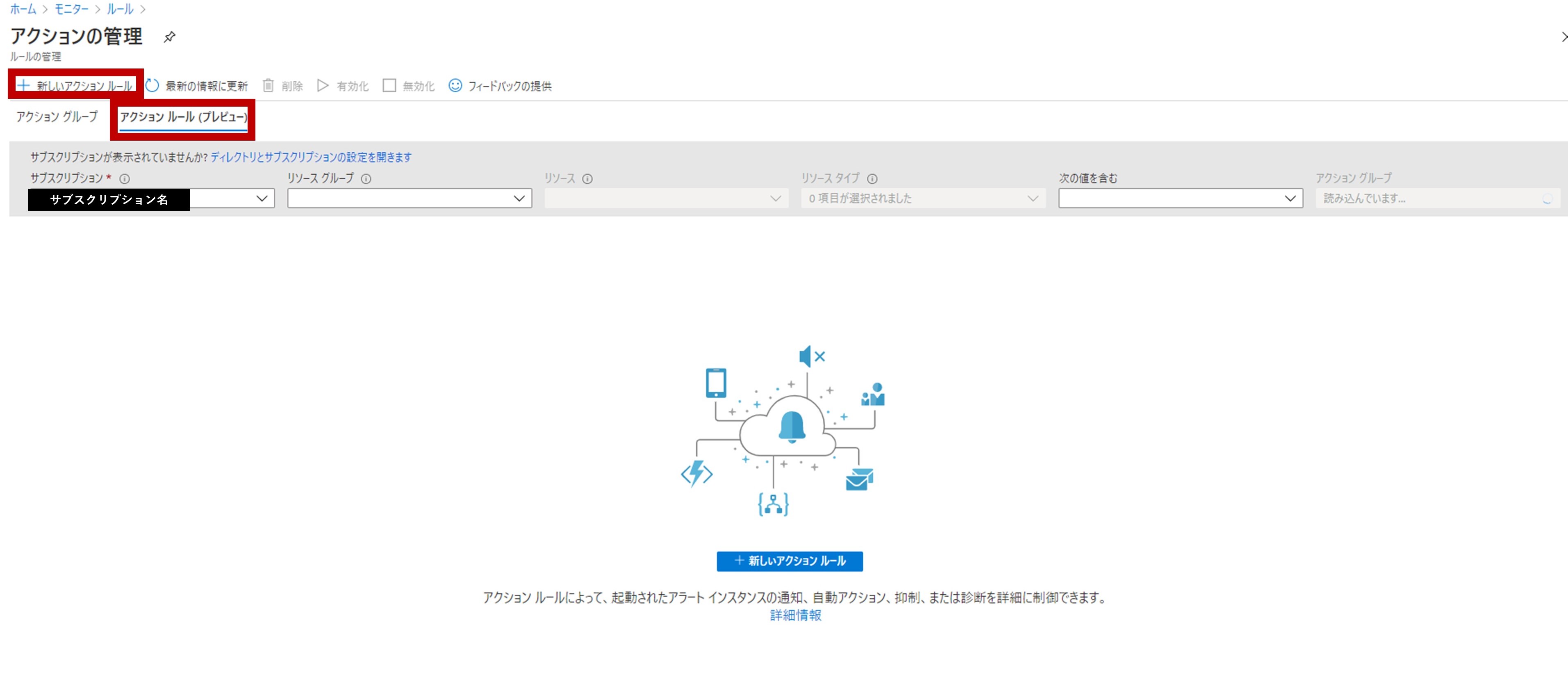The image size is (1568, 689).
Task: Expand the リソース グループ dropdown
Action: tap(519, 198)
